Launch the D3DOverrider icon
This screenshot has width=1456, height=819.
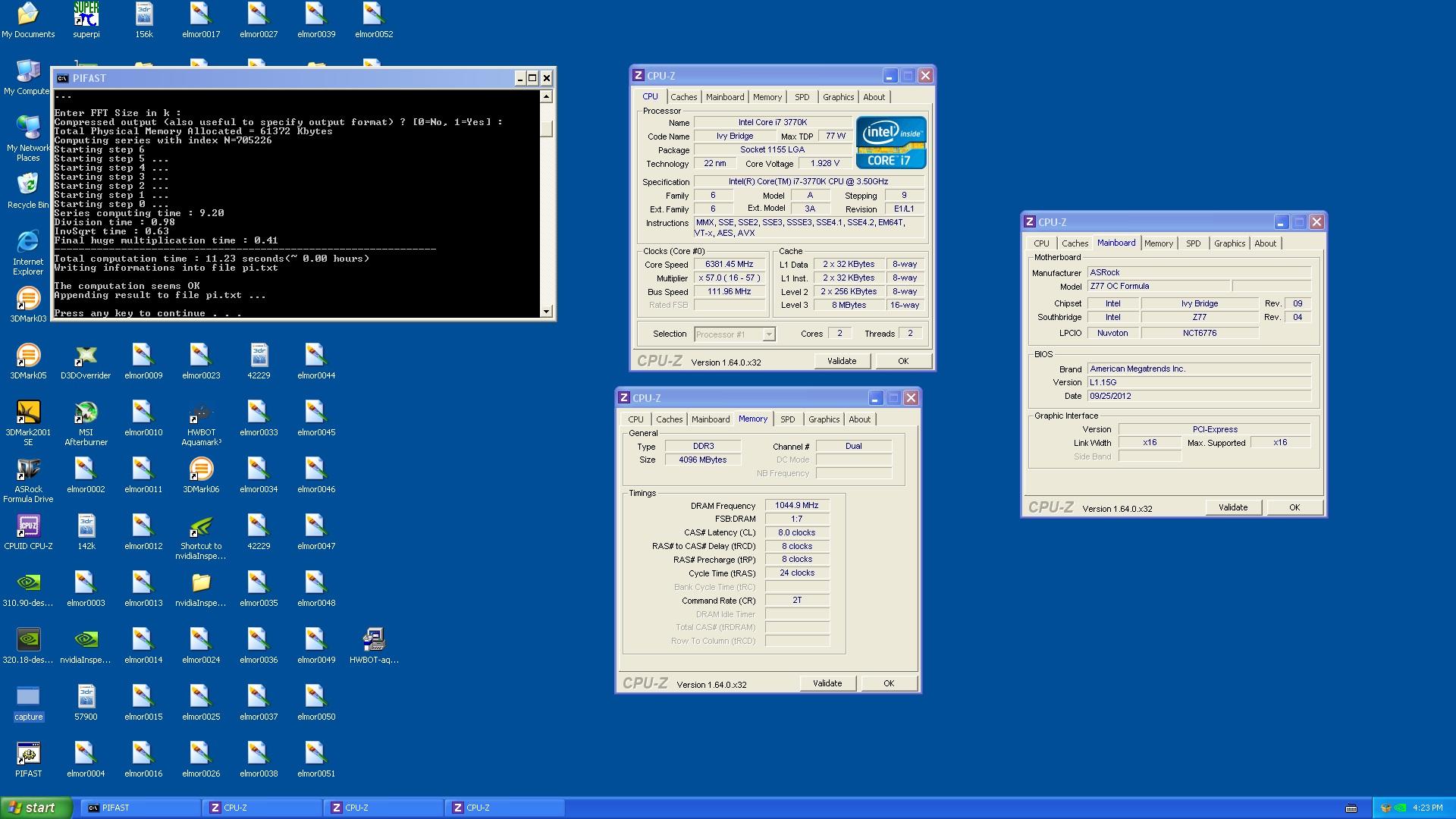86,362
